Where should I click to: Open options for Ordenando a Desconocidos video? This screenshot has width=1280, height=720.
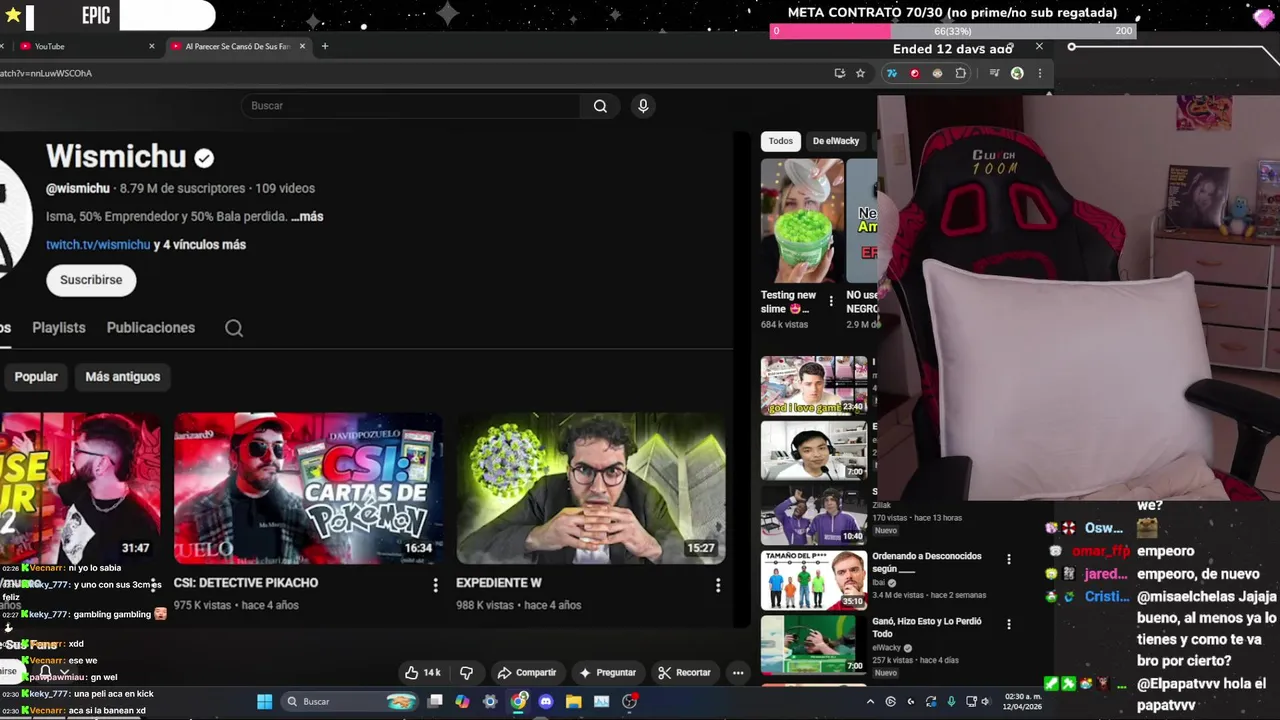[1008, 559]
